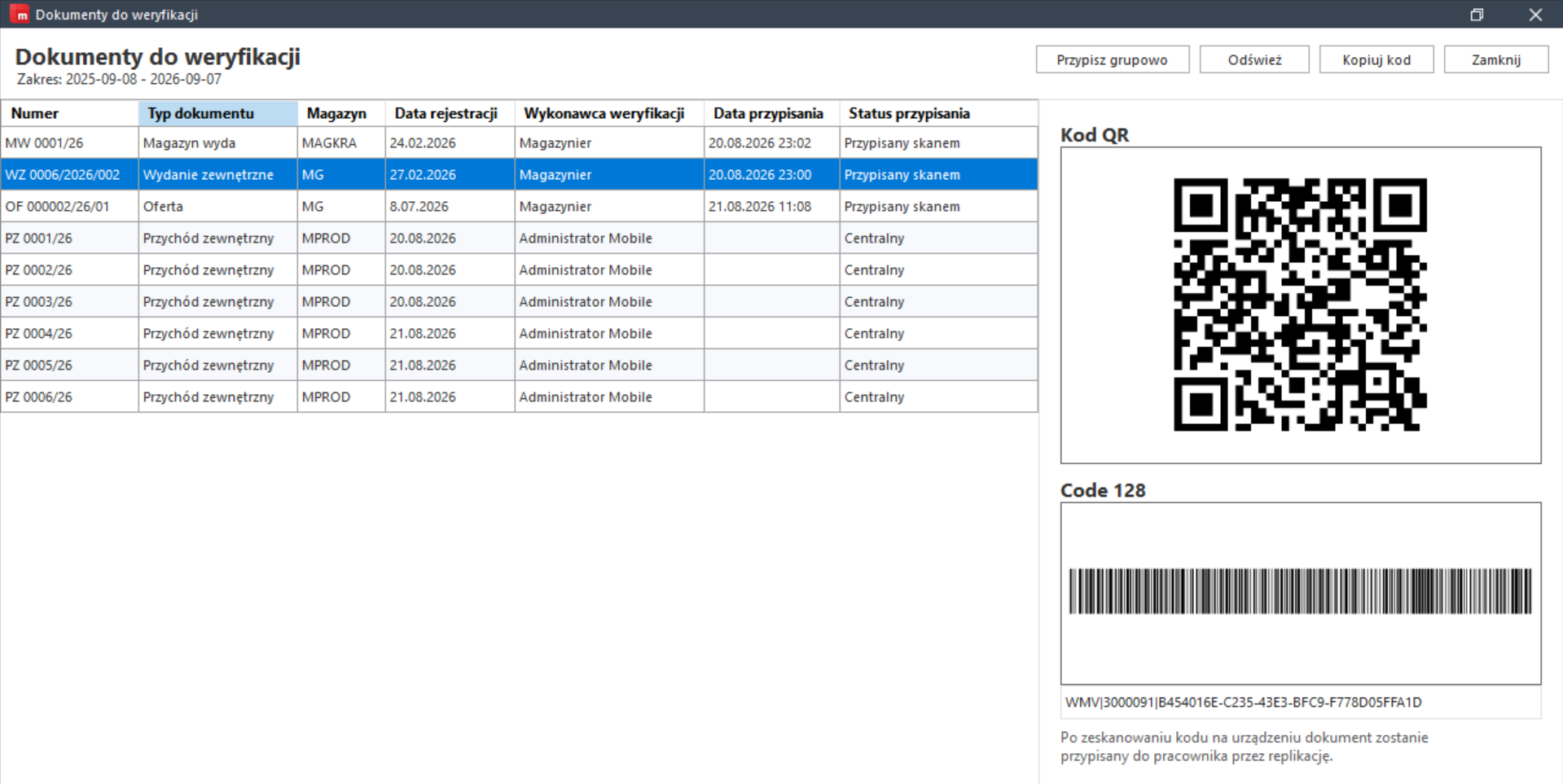The width and height of the screenshot is (1563, 784).
Task: Click the MAGKRA warehouse cell
Action: (341, 142)
